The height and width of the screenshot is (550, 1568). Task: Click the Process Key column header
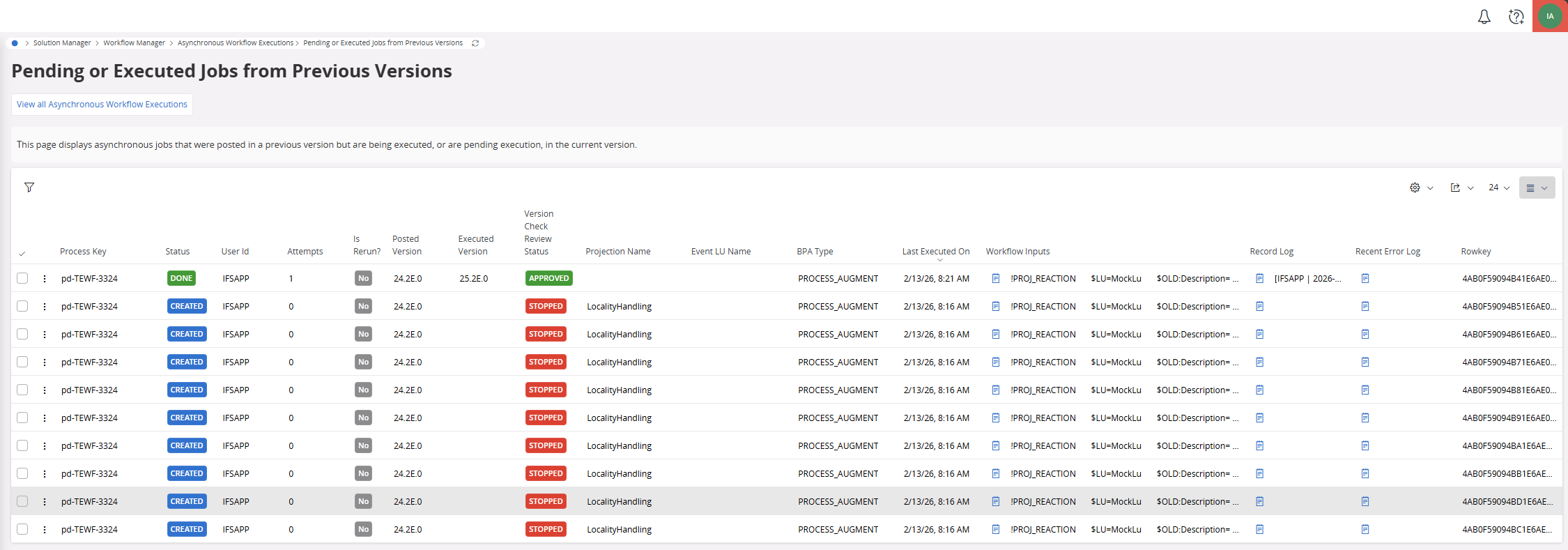83,252
